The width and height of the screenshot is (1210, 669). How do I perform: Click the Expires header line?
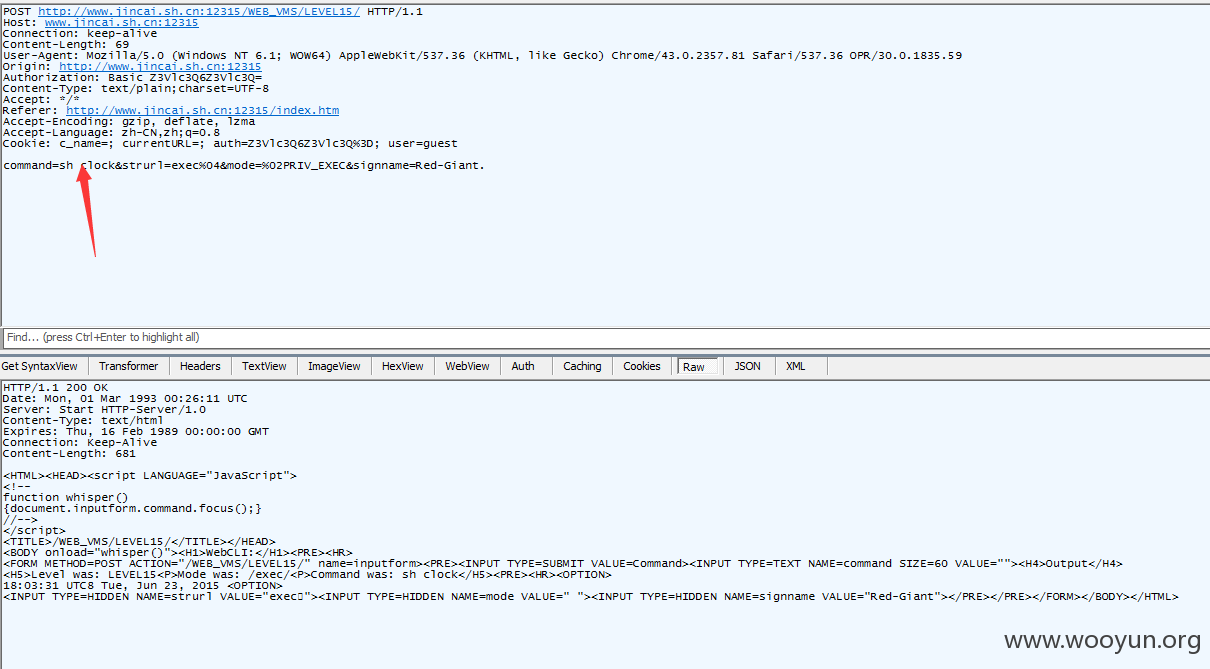(135, 431)
